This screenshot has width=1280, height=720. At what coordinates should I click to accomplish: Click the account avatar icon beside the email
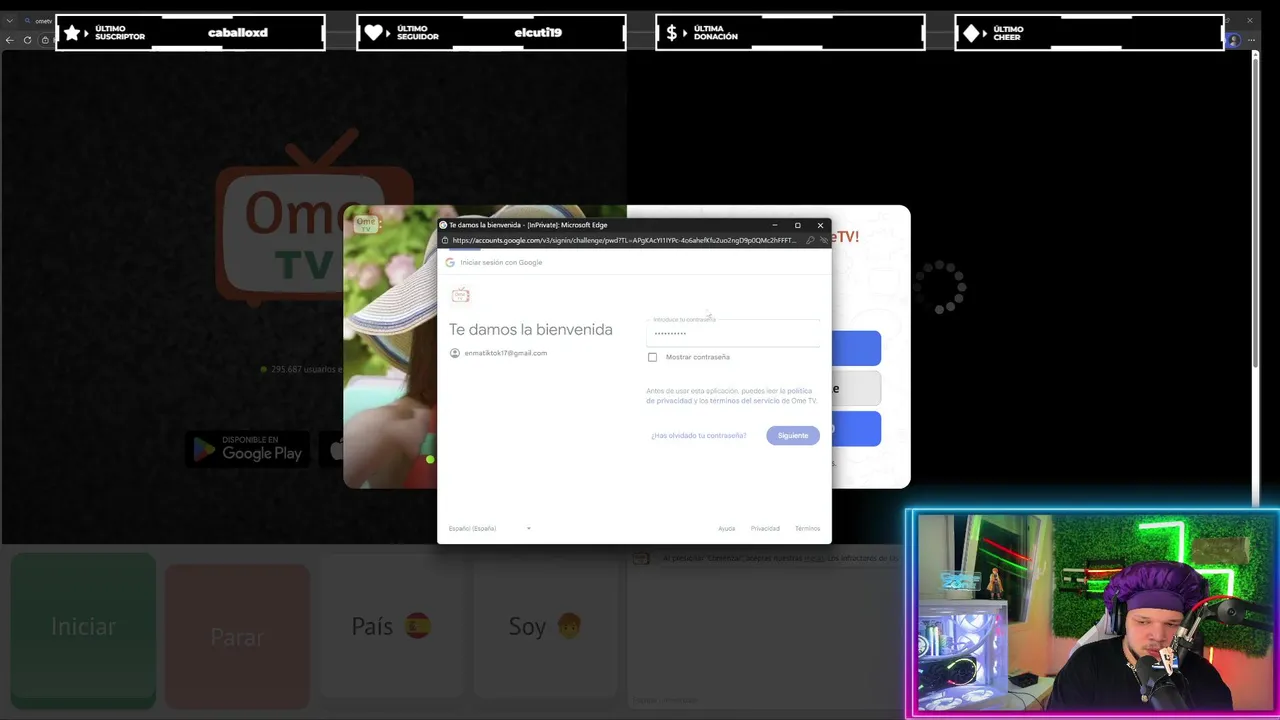point(455,353)
